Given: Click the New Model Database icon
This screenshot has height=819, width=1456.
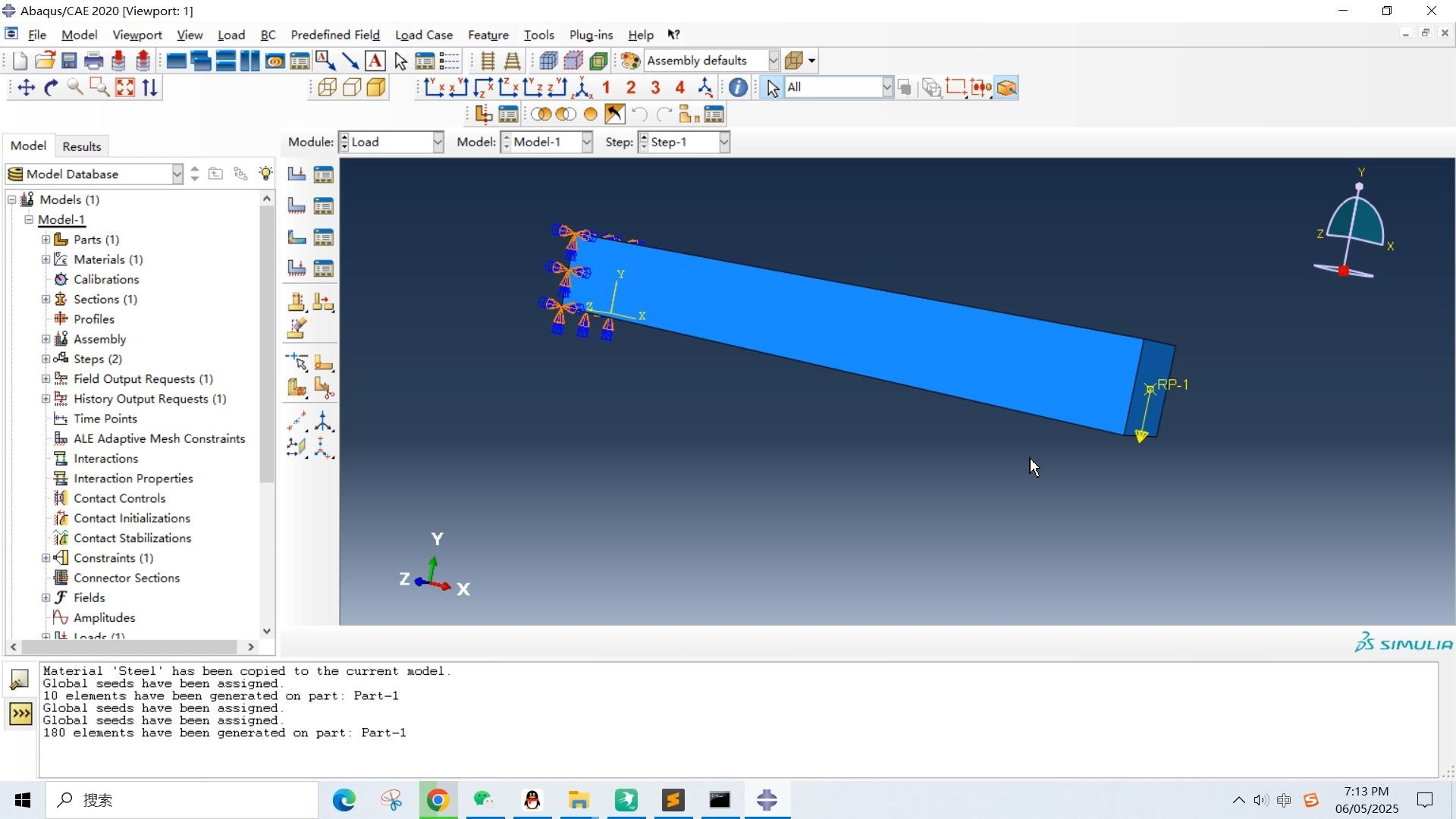Looking at the screenshot, I should pos(20,61).
